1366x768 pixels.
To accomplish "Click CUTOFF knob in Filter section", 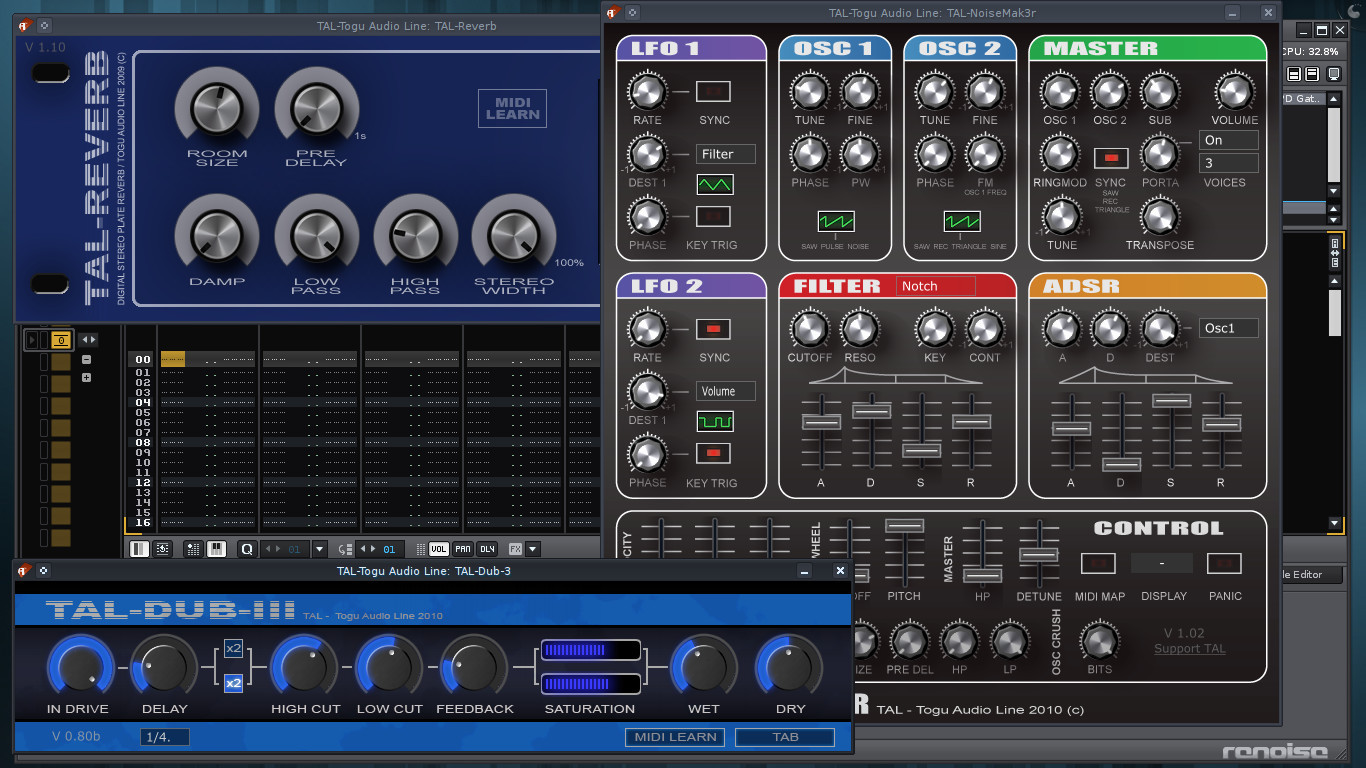I will pos(809,330).
